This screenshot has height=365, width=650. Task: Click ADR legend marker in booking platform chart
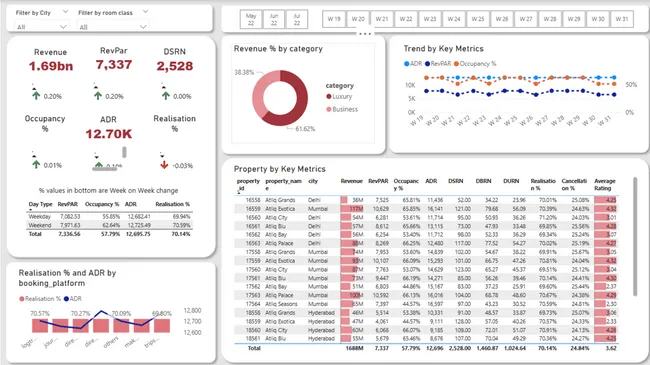(x=66, y=299)
